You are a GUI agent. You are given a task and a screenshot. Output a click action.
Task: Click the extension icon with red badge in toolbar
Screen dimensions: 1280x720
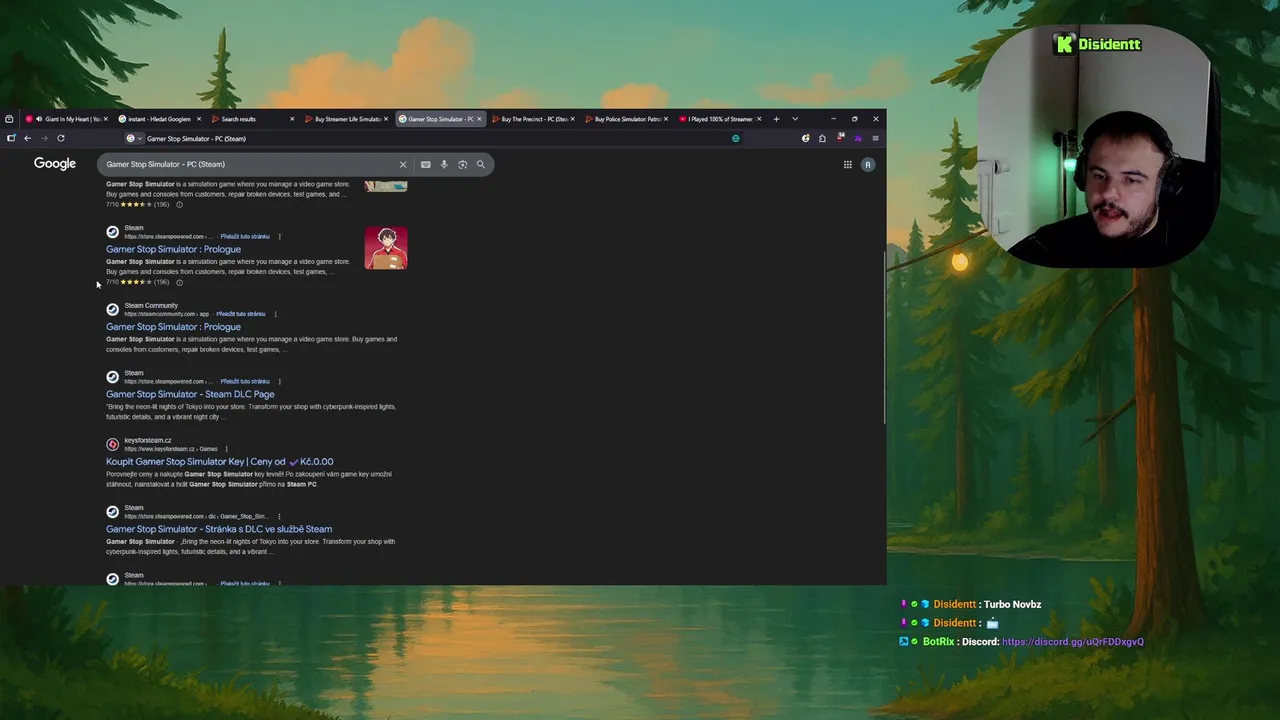click(840, 138)
